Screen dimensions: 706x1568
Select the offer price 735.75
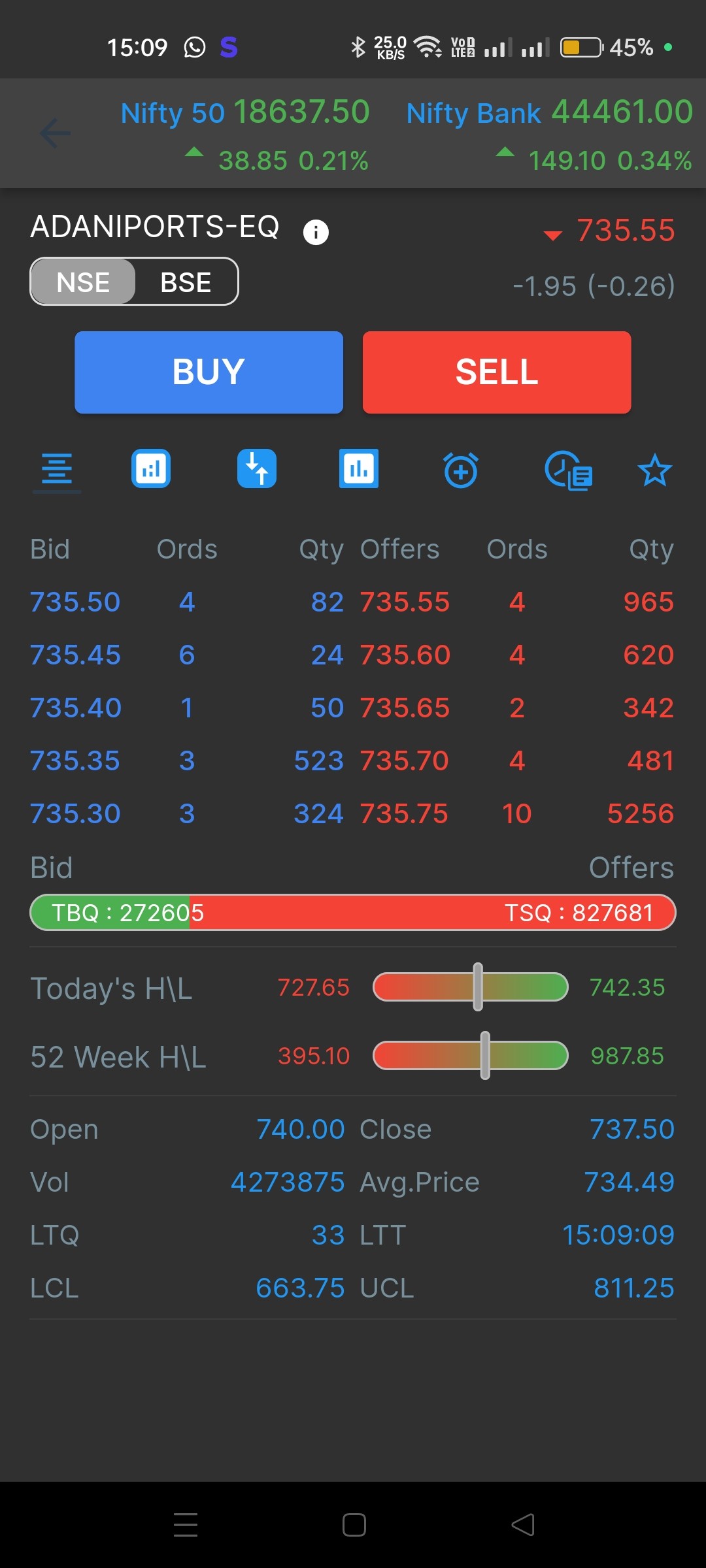pyautogui.click(x=404, y=813)
